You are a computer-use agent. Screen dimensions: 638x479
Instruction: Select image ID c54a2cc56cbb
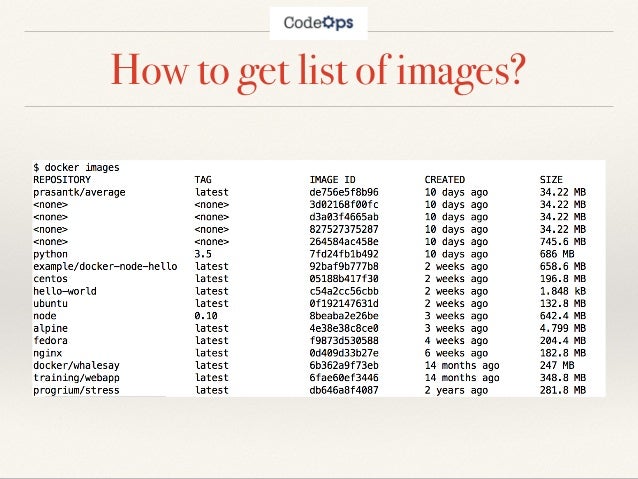pos(344,291)
